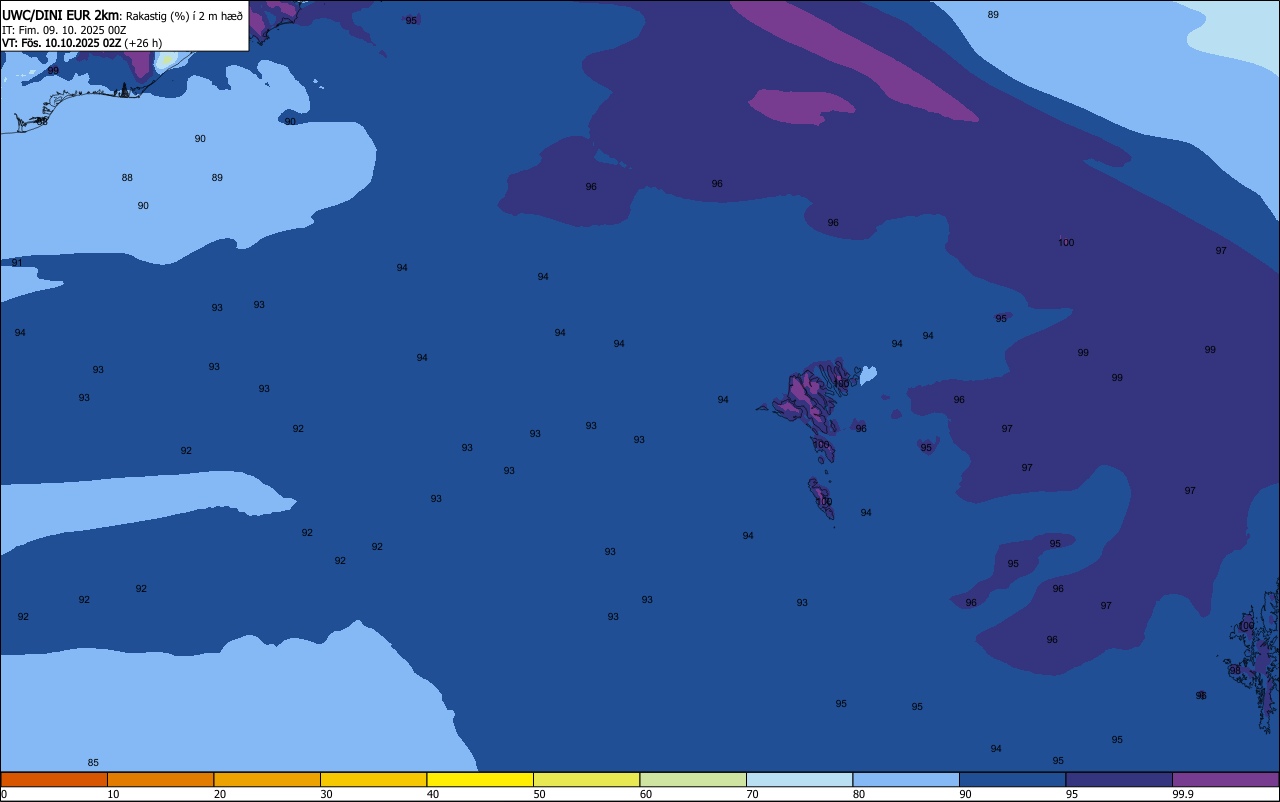Select the purple legend swatch above 99.9
Screen dimensions: 1280x802
(x=1225, y=779)
